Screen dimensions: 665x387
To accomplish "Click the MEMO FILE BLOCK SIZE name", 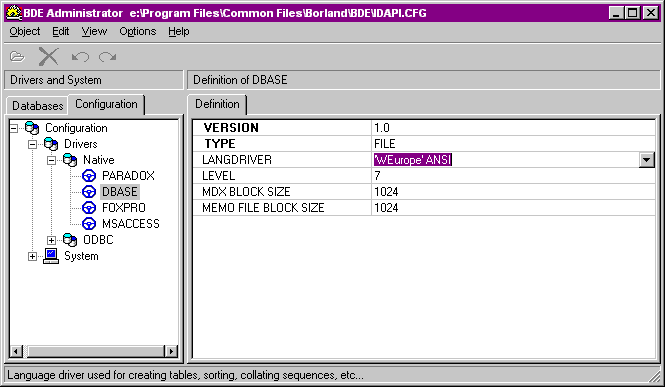I will pos(263,208).
